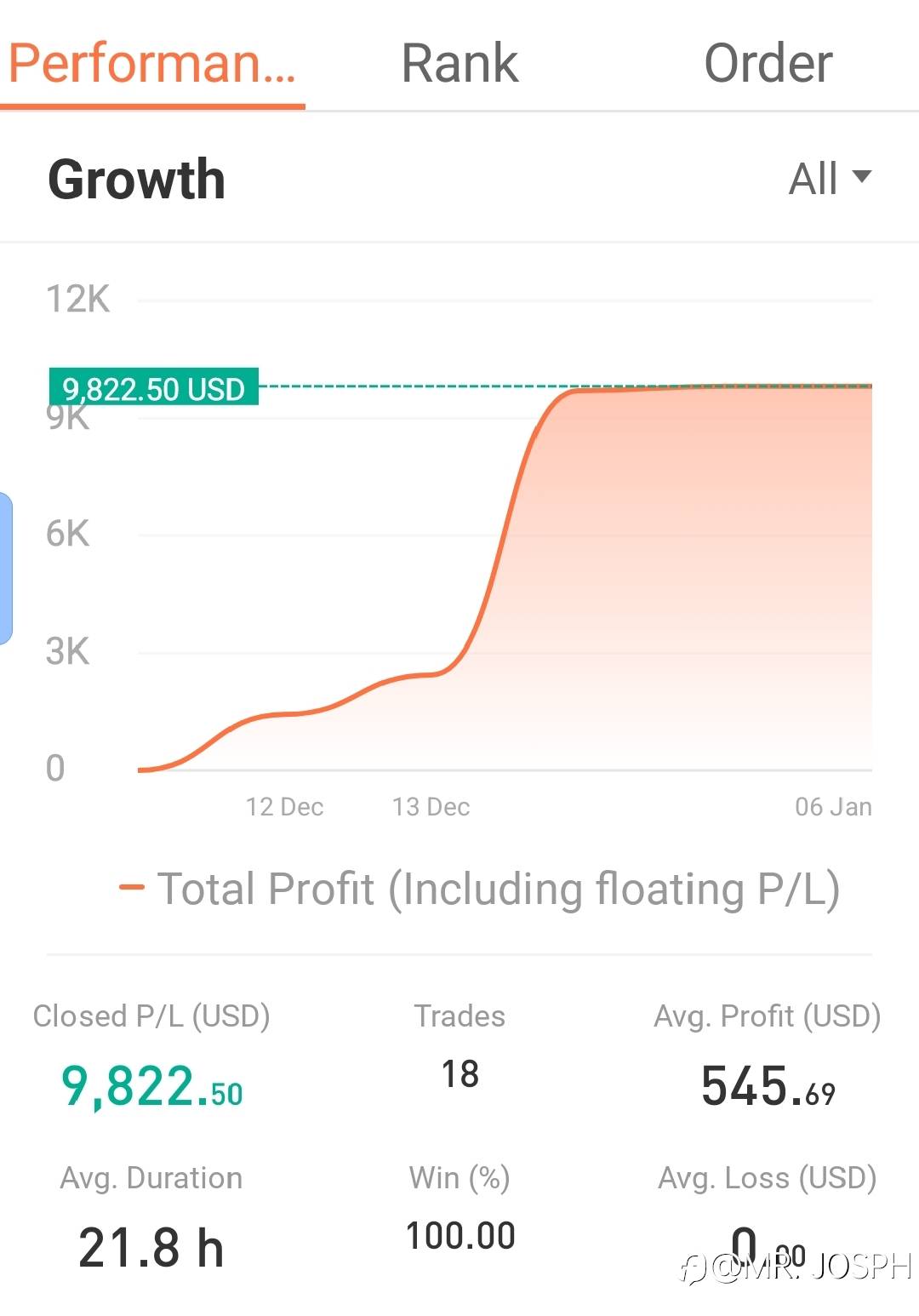Click the Win percentage value 100.00
The height and width of the screenshot is (1316, 919).
click(x=459, y=1236)
